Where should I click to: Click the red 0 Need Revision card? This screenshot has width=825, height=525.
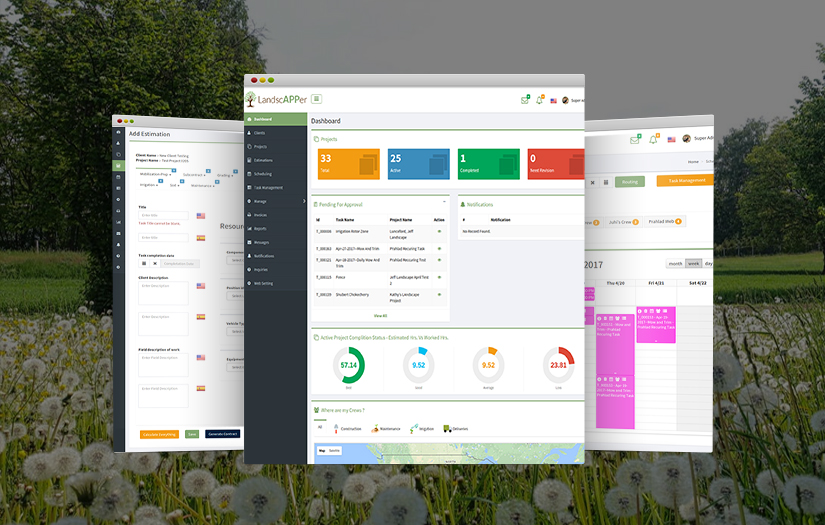pos(556,164)
